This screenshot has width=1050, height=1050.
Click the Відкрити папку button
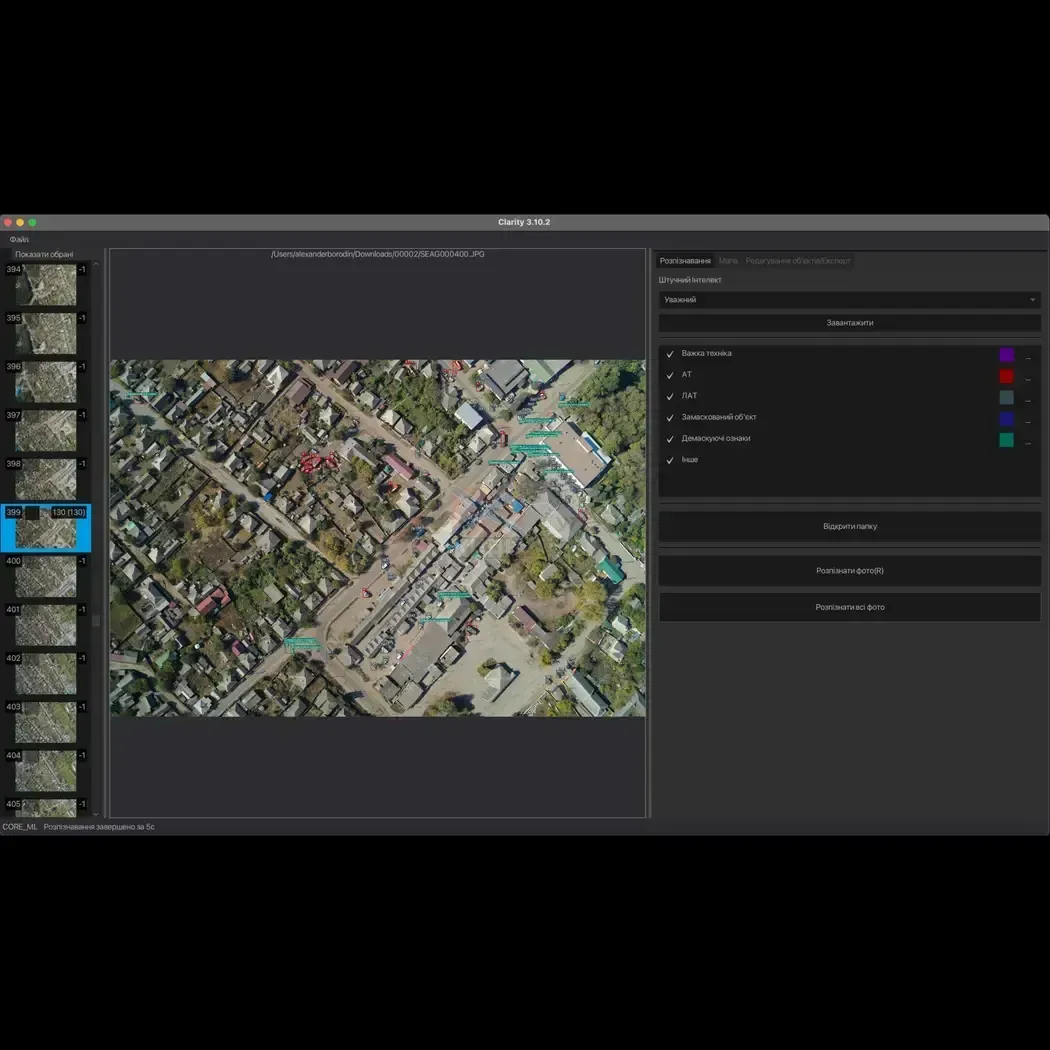(x=850, y=526)
